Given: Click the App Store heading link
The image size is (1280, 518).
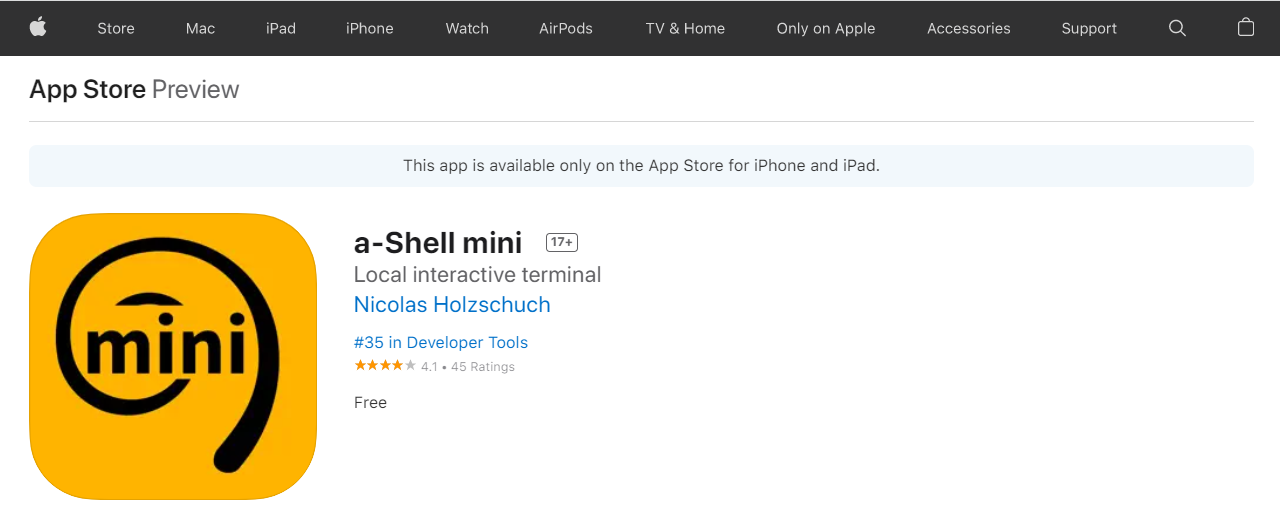Looking at the screenshot, I should (88, 90).
